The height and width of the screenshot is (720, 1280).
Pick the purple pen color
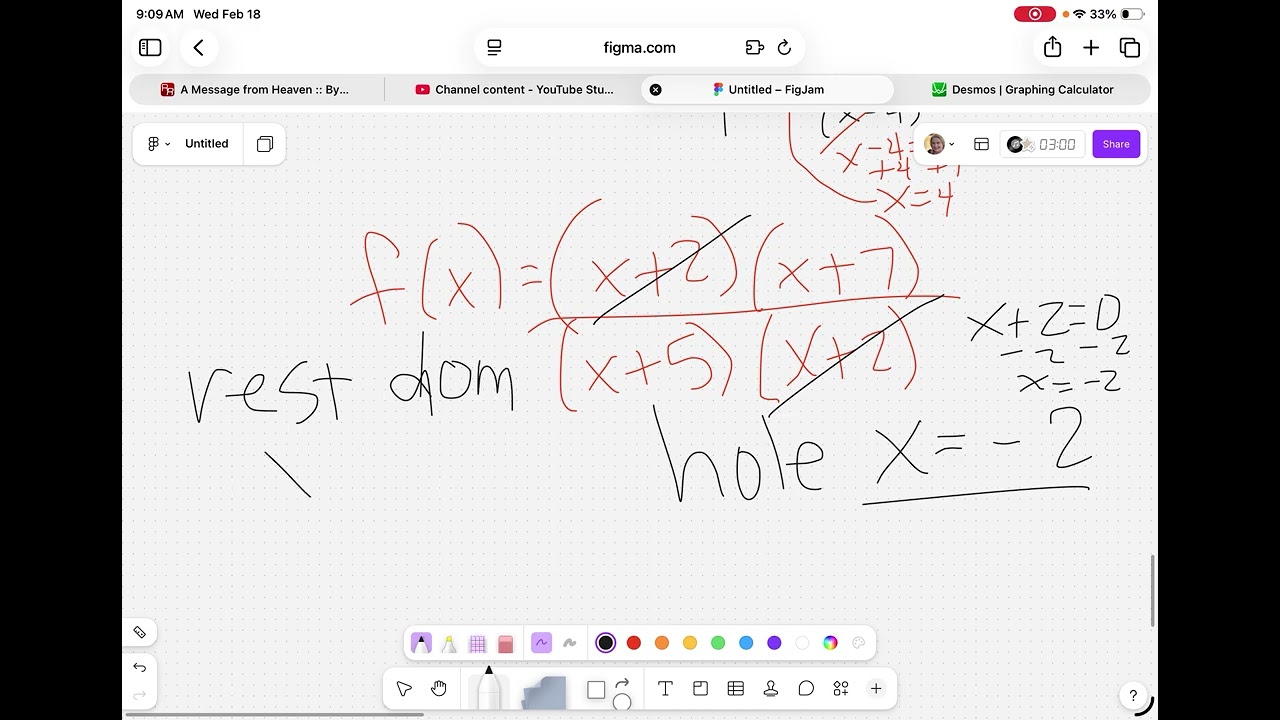(x=773, y=643)
